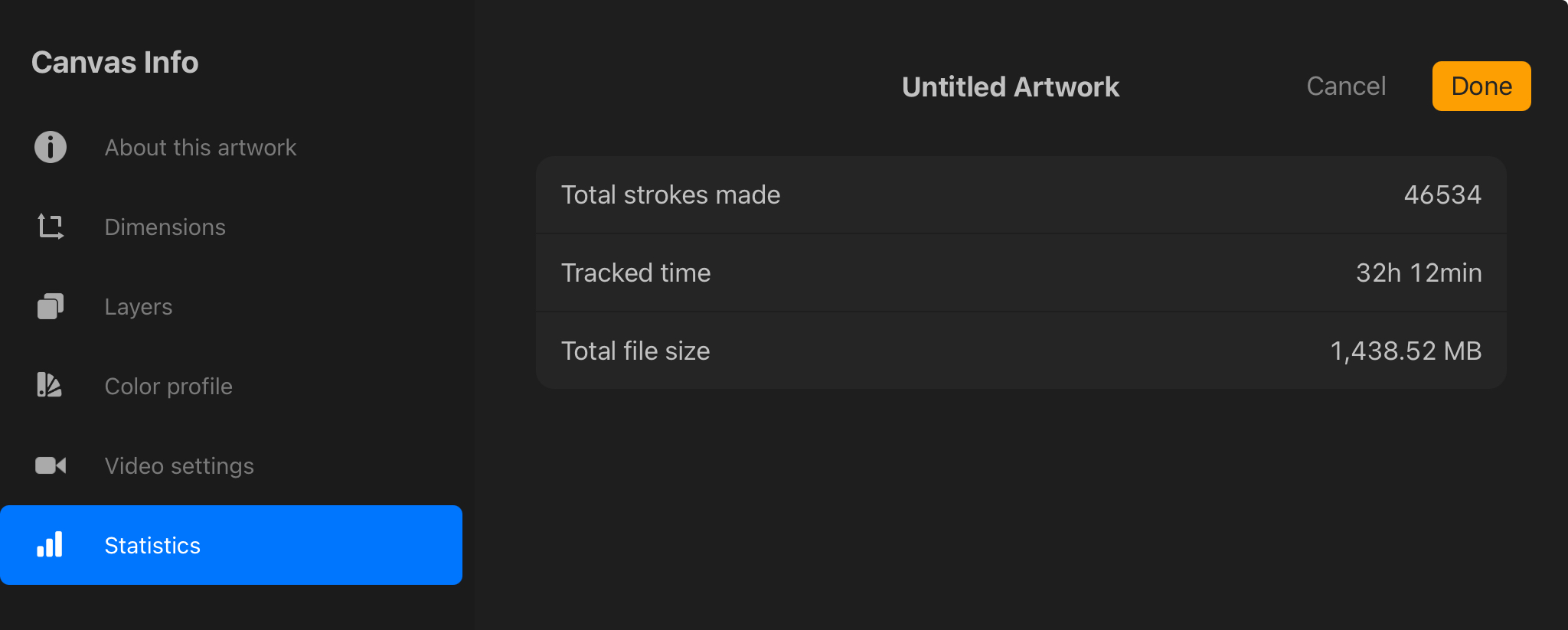This screenshot has height=630, width=1568.
Task: Select the Statistics menu item
Action: coord(231,545)
